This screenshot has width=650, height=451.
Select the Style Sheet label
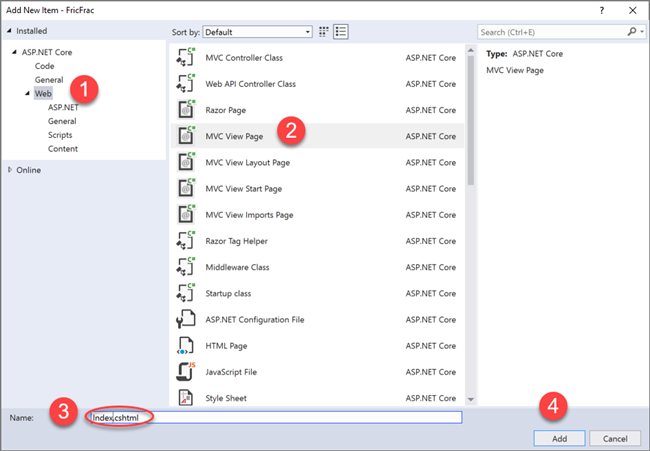[x=226, y=398]
